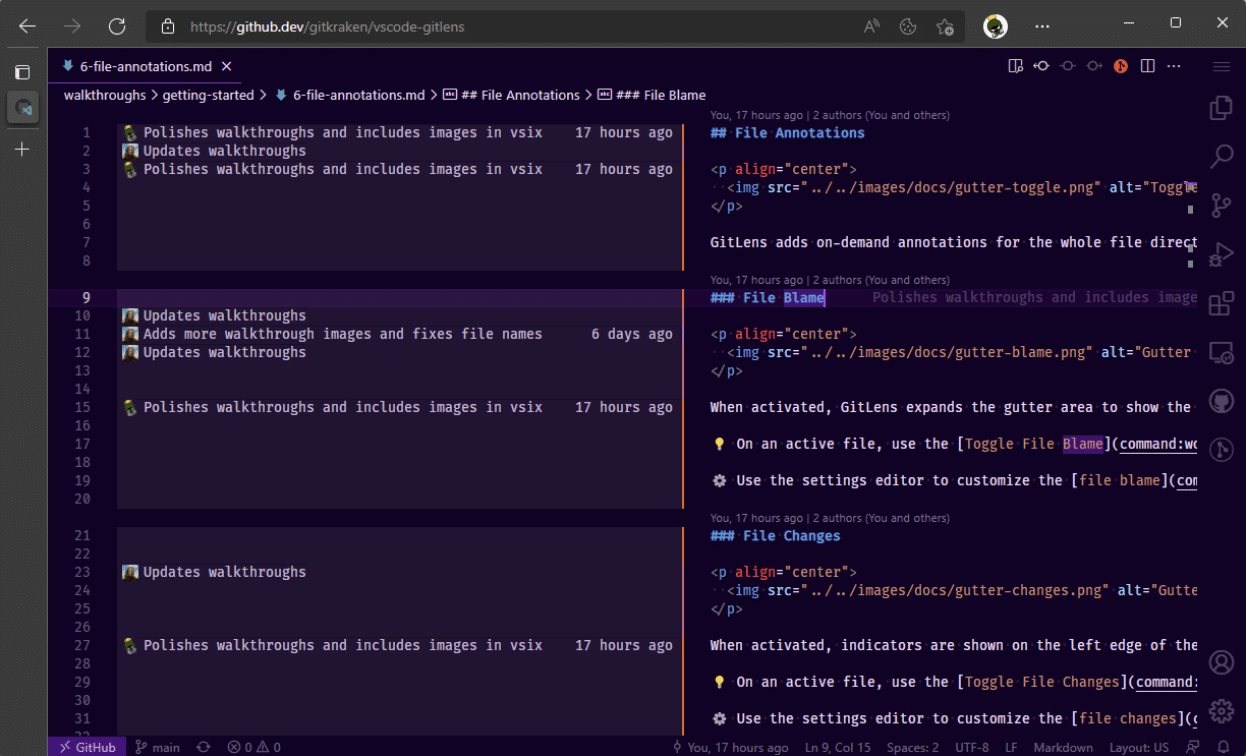Open the Search view in the activity bar

[1221, 156]
